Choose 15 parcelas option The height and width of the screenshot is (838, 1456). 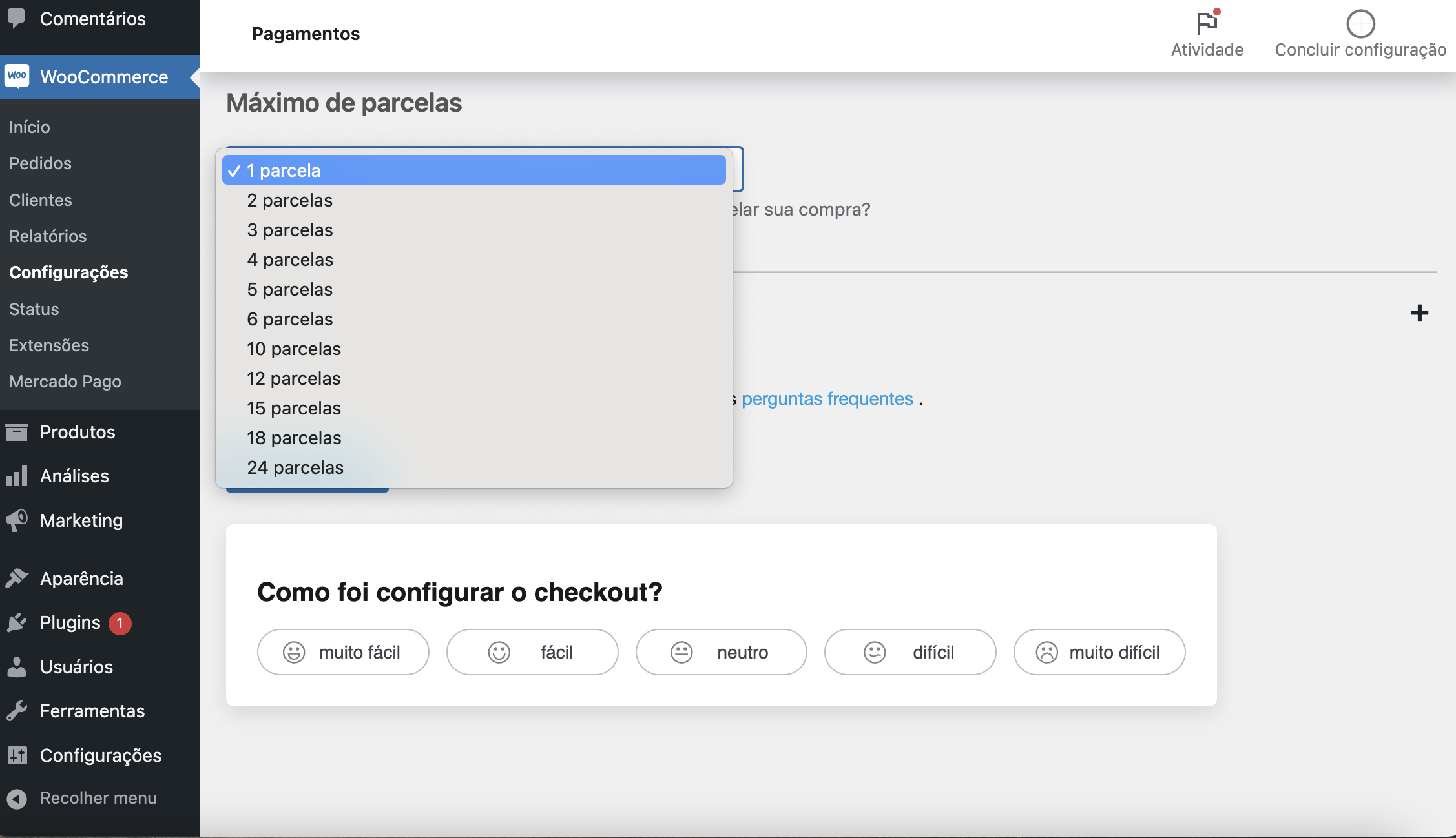coord(474,408)
